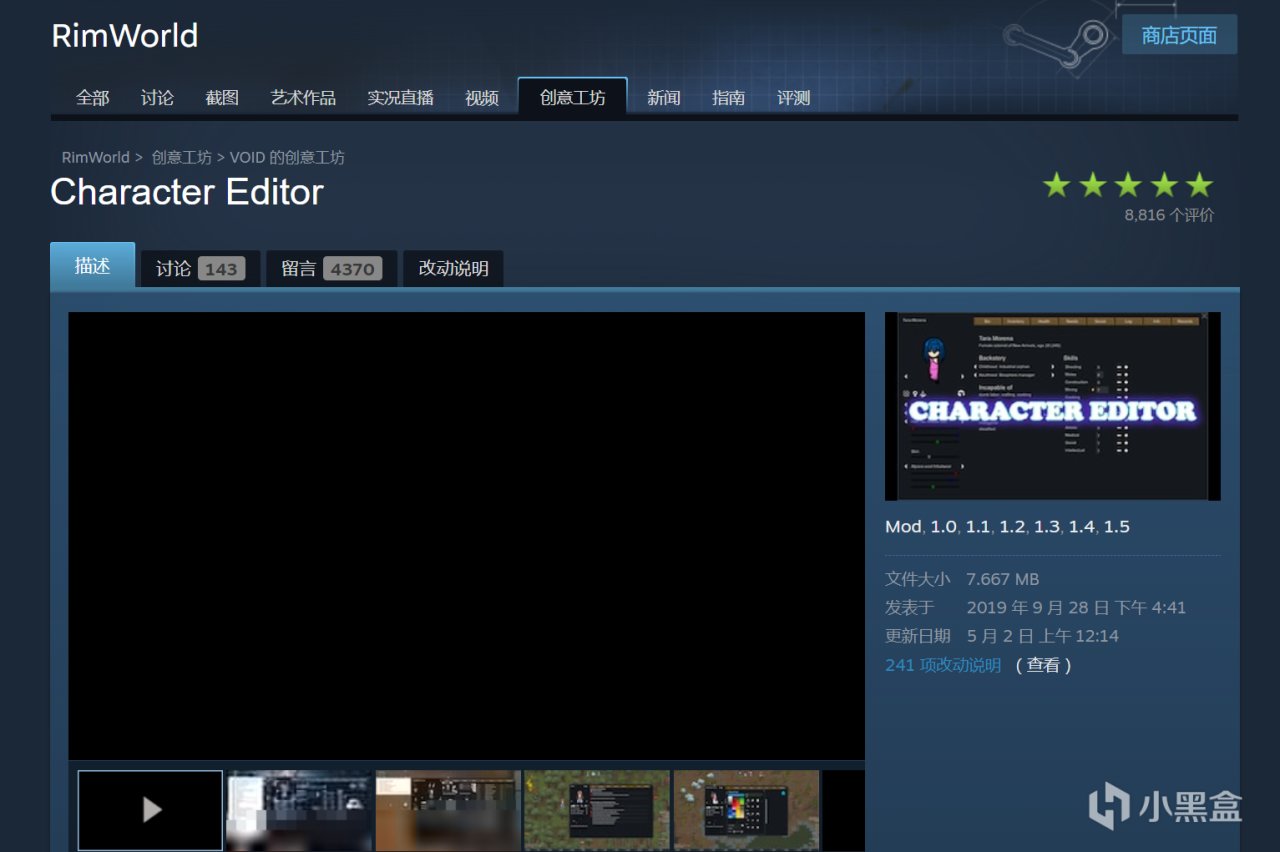
Task: Open the 截图 screenshots tab
Action: pos(222,98)
